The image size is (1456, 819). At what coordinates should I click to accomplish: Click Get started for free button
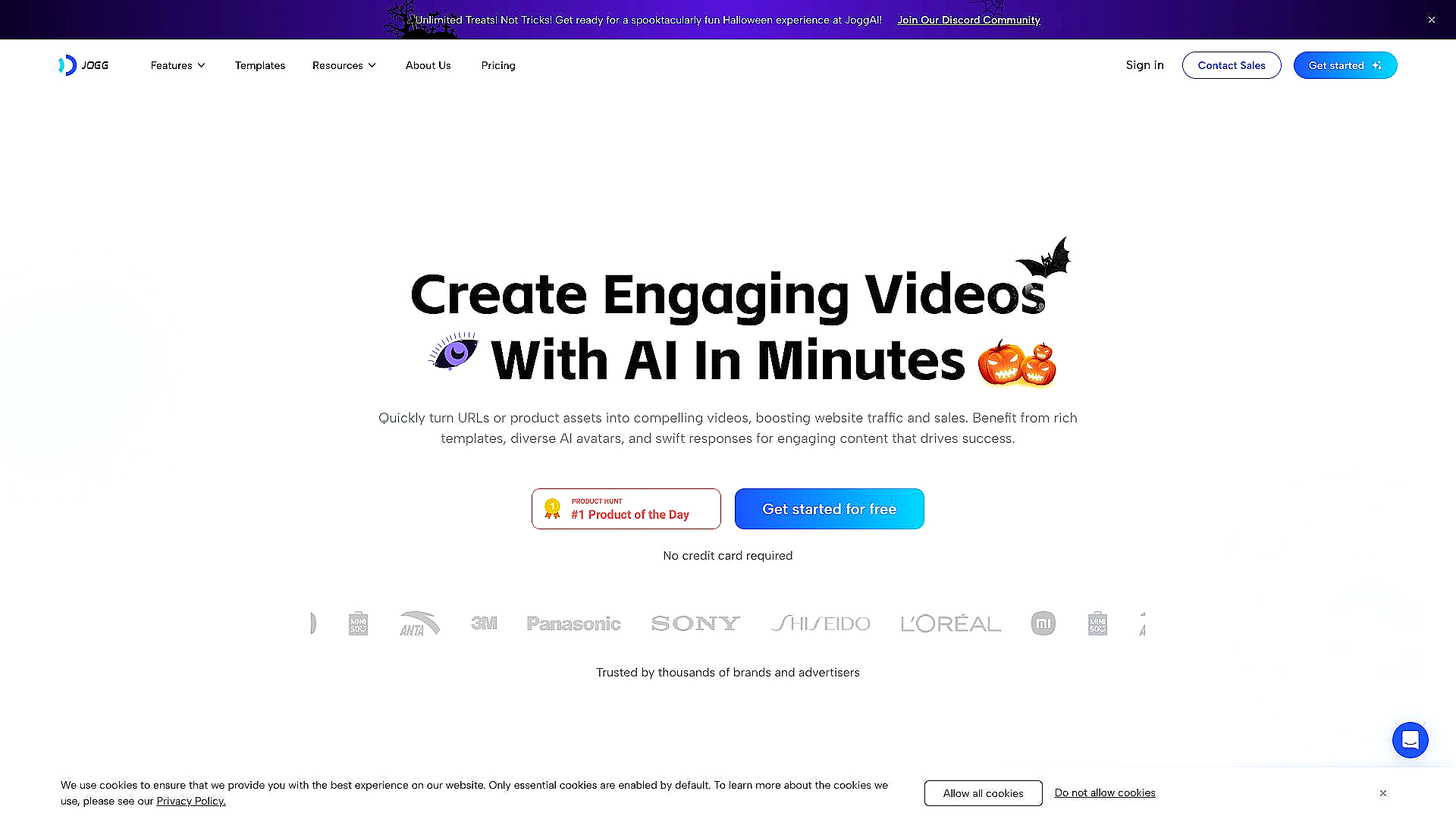click(829, 508)
